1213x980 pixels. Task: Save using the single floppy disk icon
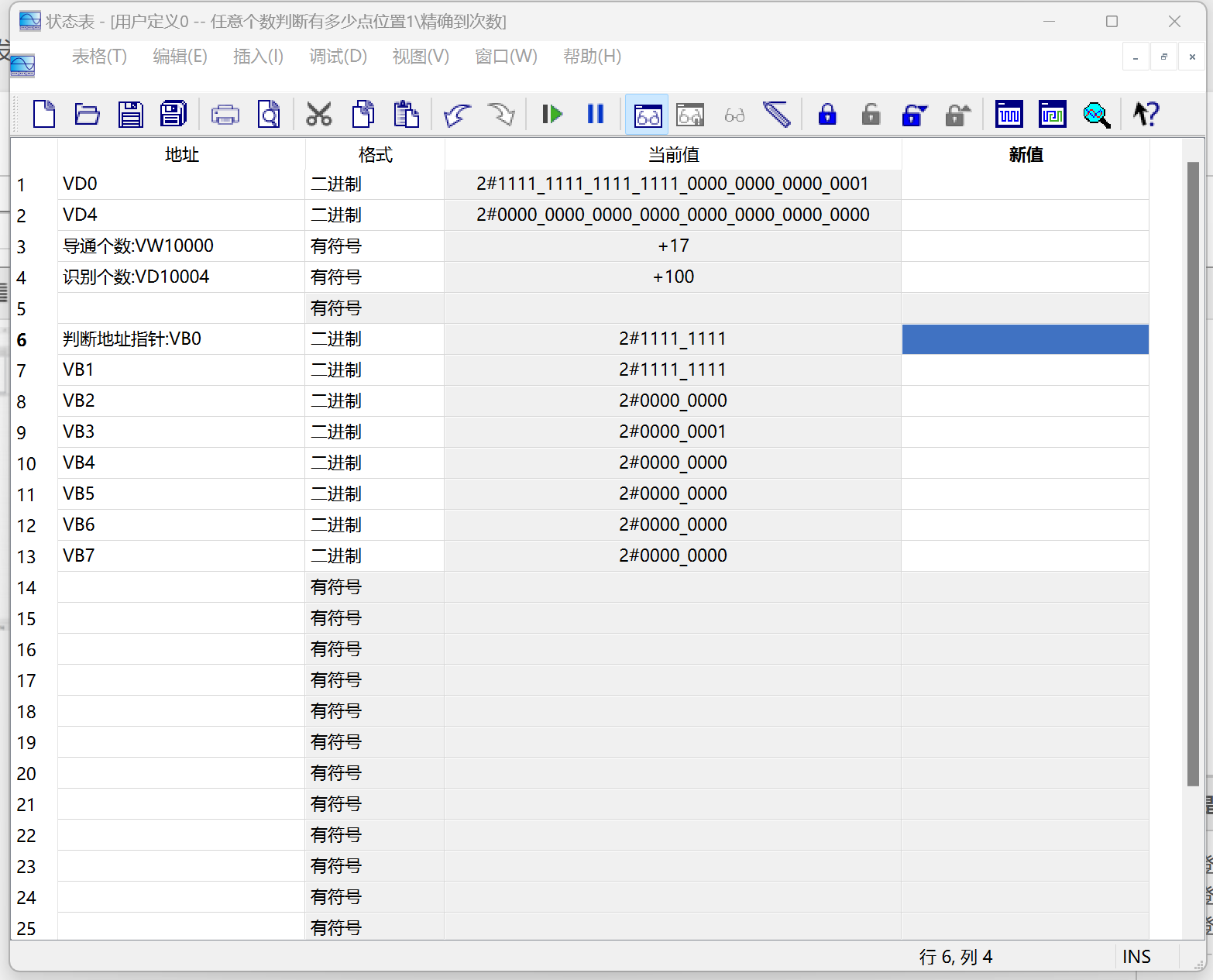click(130, 115)
